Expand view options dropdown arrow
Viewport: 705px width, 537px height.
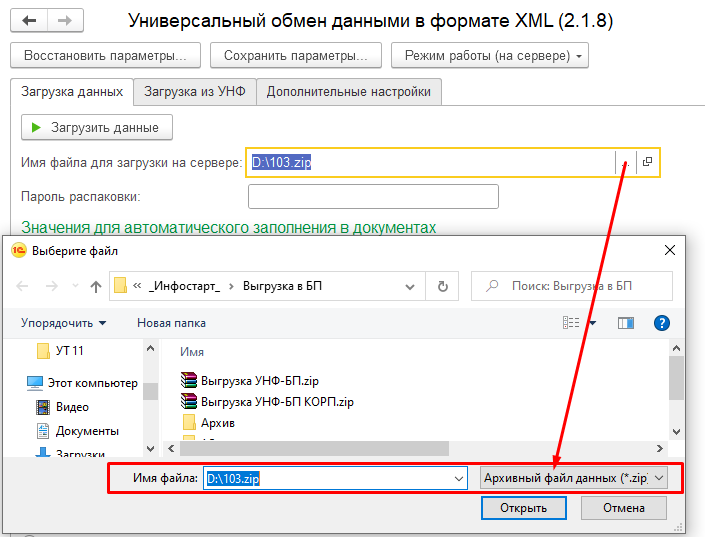[593, 323]
